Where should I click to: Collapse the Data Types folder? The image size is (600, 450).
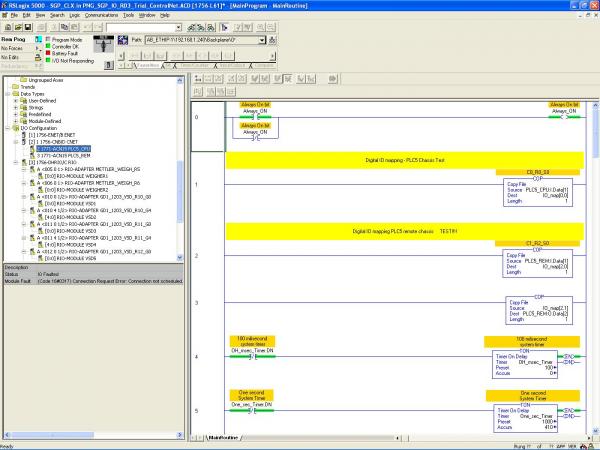8,94
